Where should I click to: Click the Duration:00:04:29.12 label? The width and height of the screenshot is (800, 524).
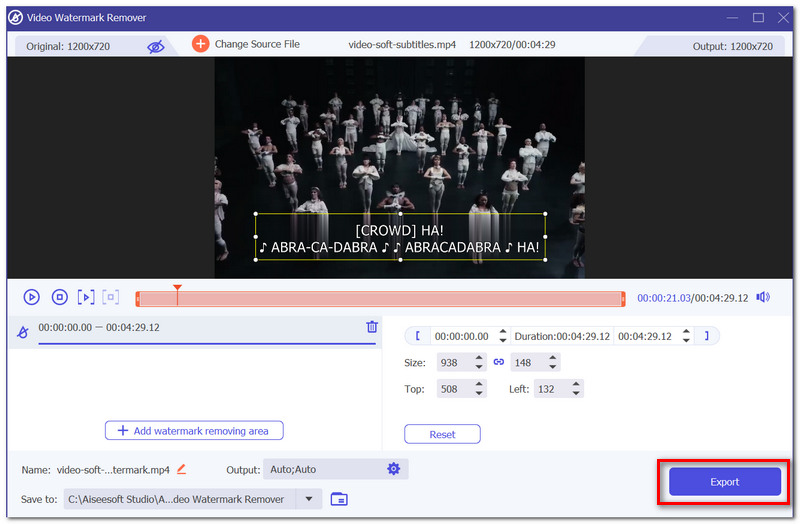(562, 336)
